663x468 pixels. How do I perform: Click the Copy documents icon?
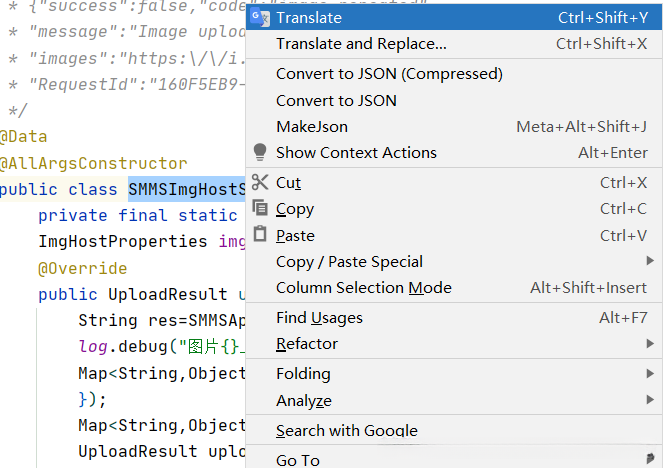[260, 208]
